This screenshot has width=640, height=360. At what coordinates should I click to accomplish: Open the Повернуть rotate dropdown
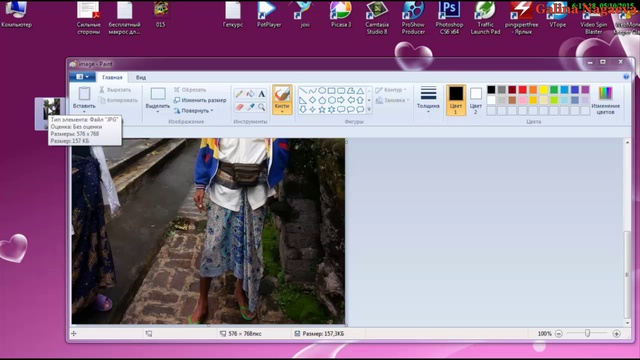point(193,111)
